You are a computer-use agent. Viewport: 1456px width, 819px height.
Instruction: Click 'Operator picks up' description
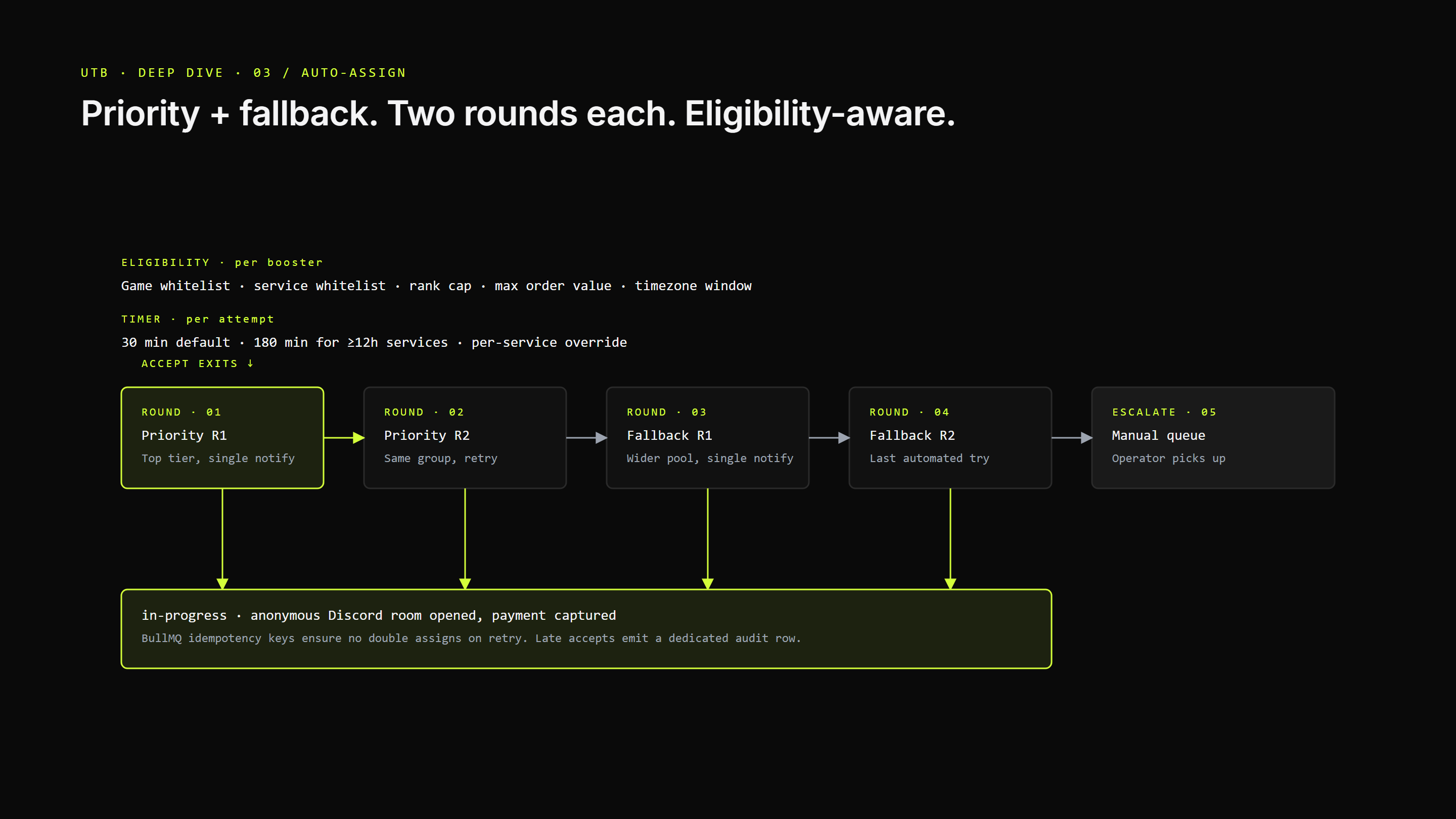[1169, 459]
